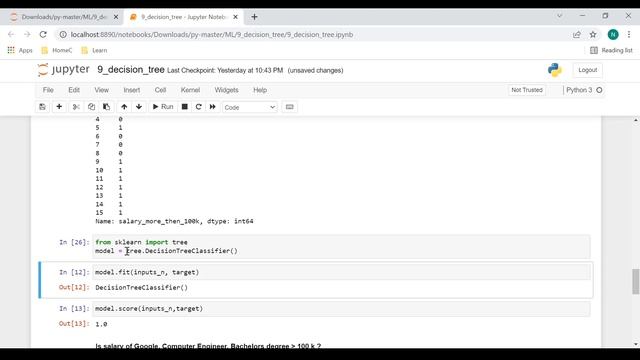
Task: Open Chrome three-dot menu
Action: point(629,35)
